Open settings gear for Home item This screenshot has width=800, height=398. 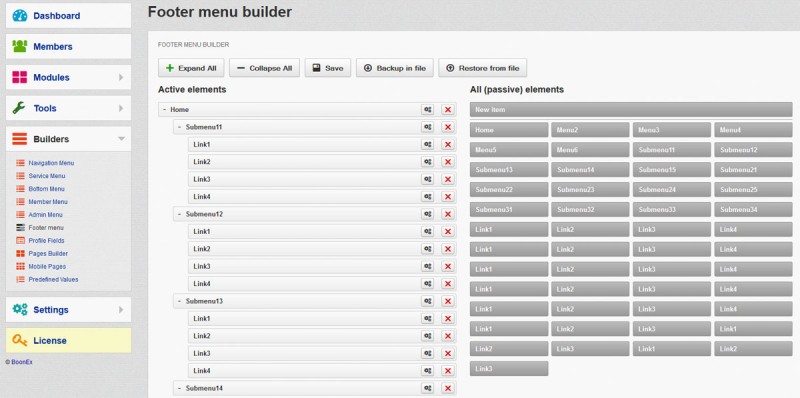coord(428,110)
